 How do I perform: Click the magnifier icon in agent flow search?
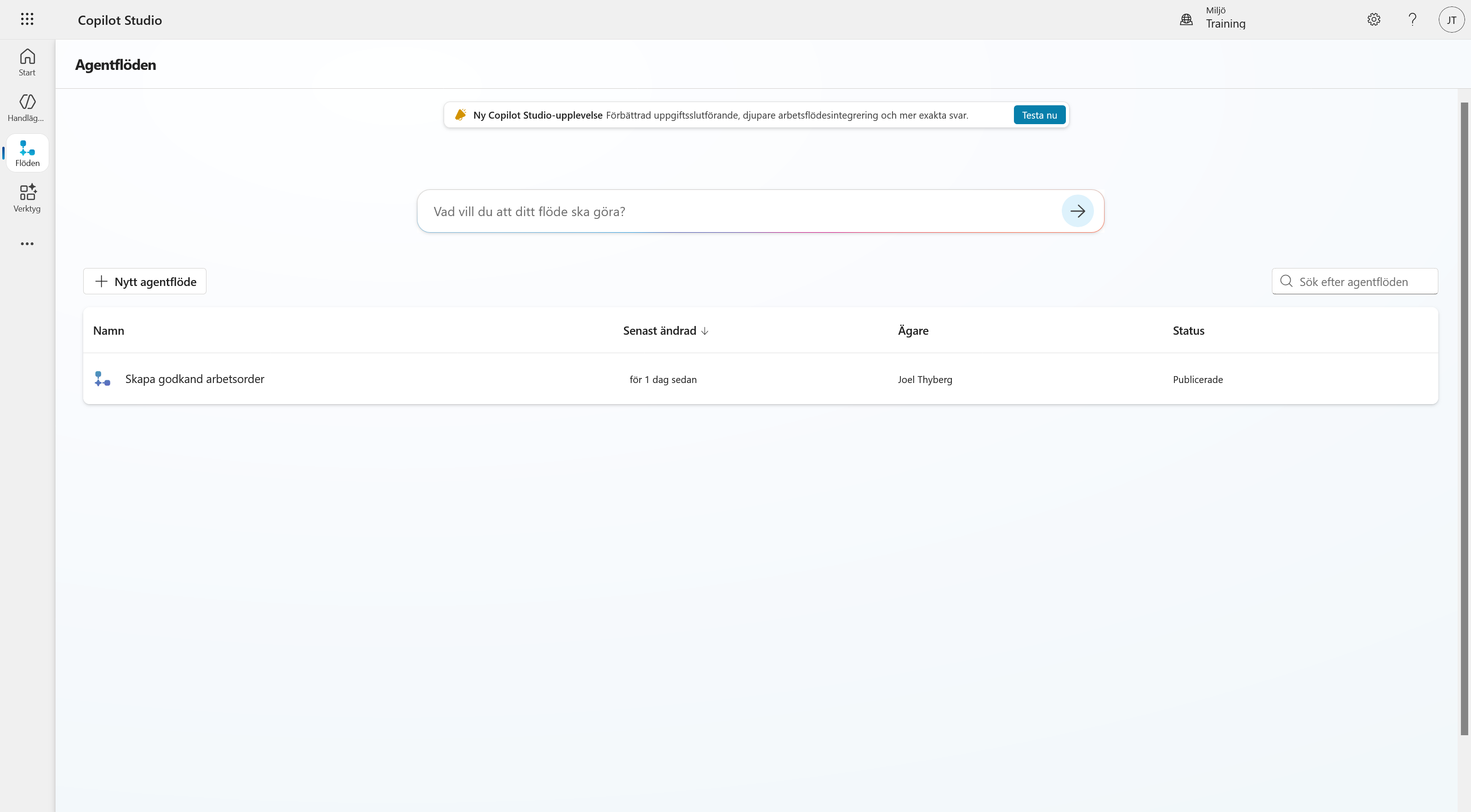(1286, 281)
